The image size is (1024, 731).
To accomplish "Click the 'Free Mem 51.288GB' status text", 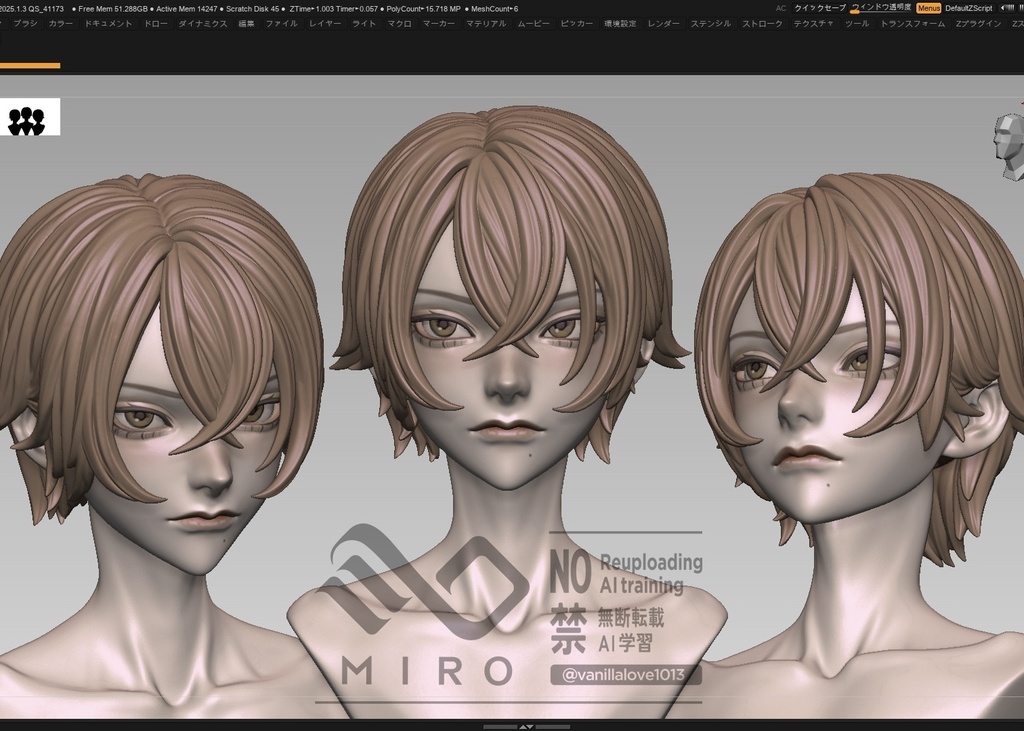I will pos(112,9).
